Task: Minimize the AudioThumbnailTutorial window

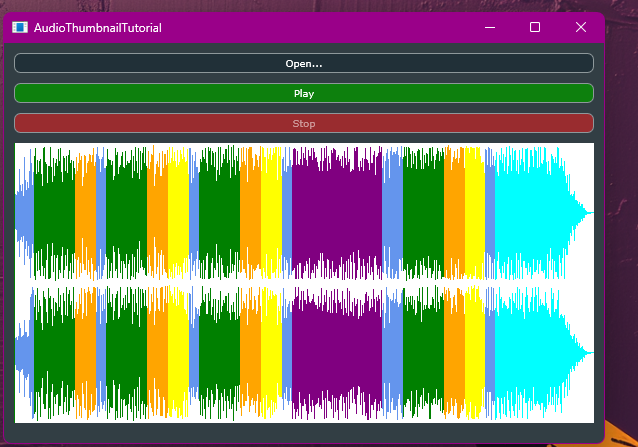Action: coord(489,27)
